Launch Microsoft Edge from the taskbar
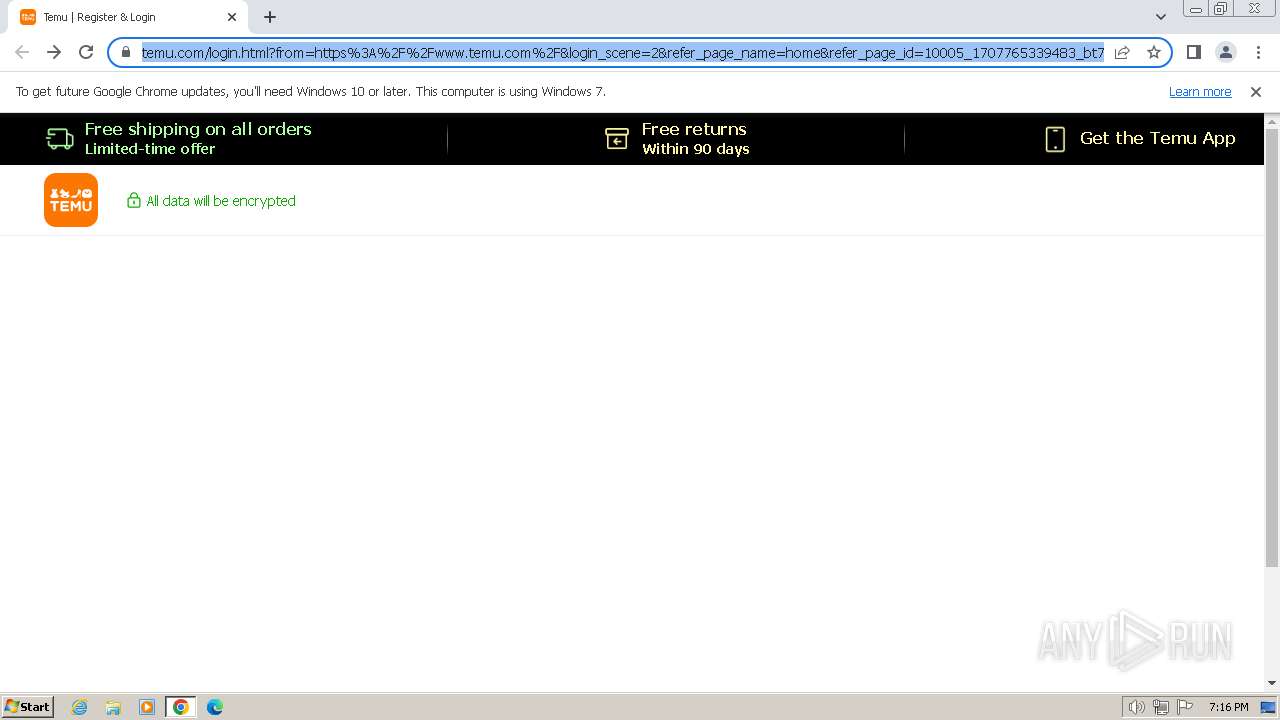Viewport: 1280px width, 720px height. coord(215,707)
